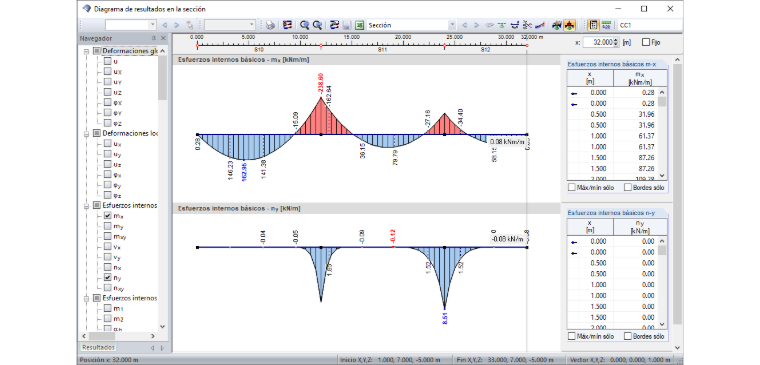Click the x position value field
Image resolution: width=760 pixels, height=365 pixels.
click(598, 42)
